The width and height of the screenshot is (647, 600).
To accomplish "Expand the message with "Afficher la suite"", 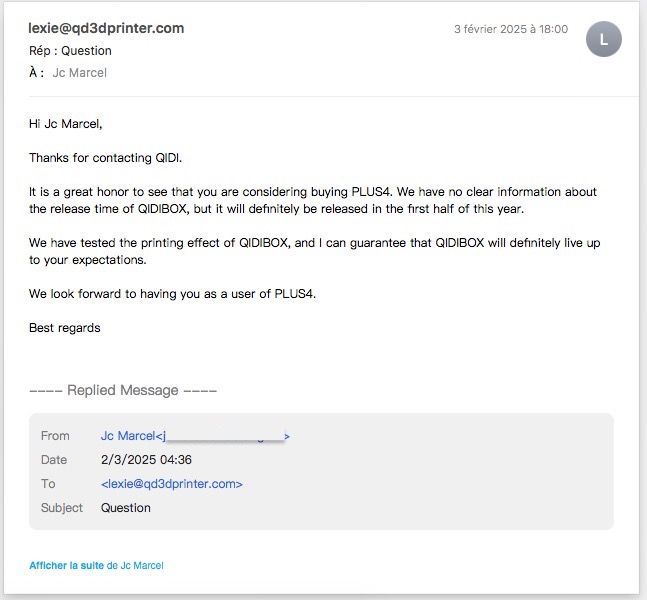I will click(x=66, y=566).
